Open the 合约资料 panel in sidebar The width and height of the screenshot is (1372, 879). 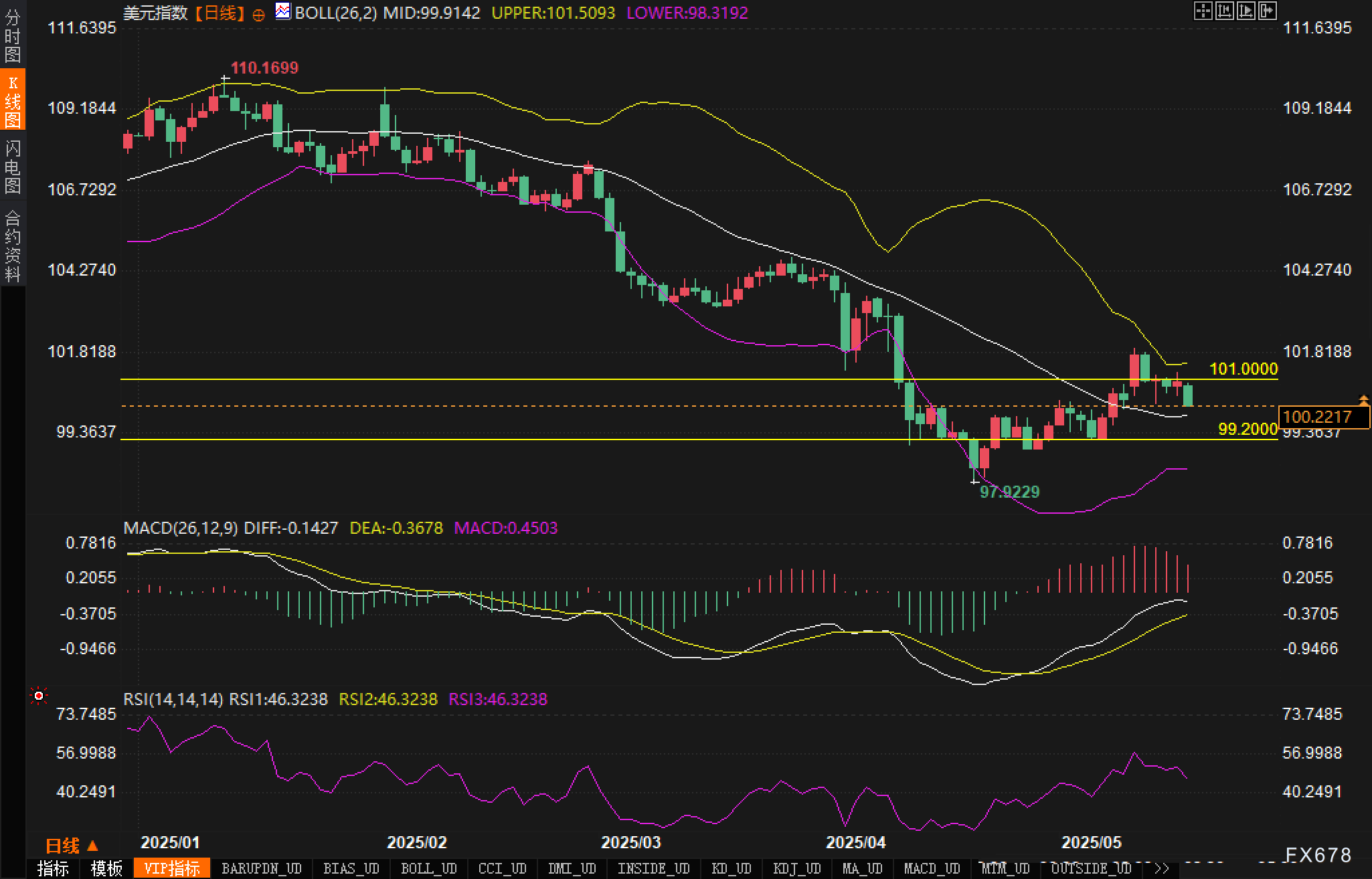(12, 245)
